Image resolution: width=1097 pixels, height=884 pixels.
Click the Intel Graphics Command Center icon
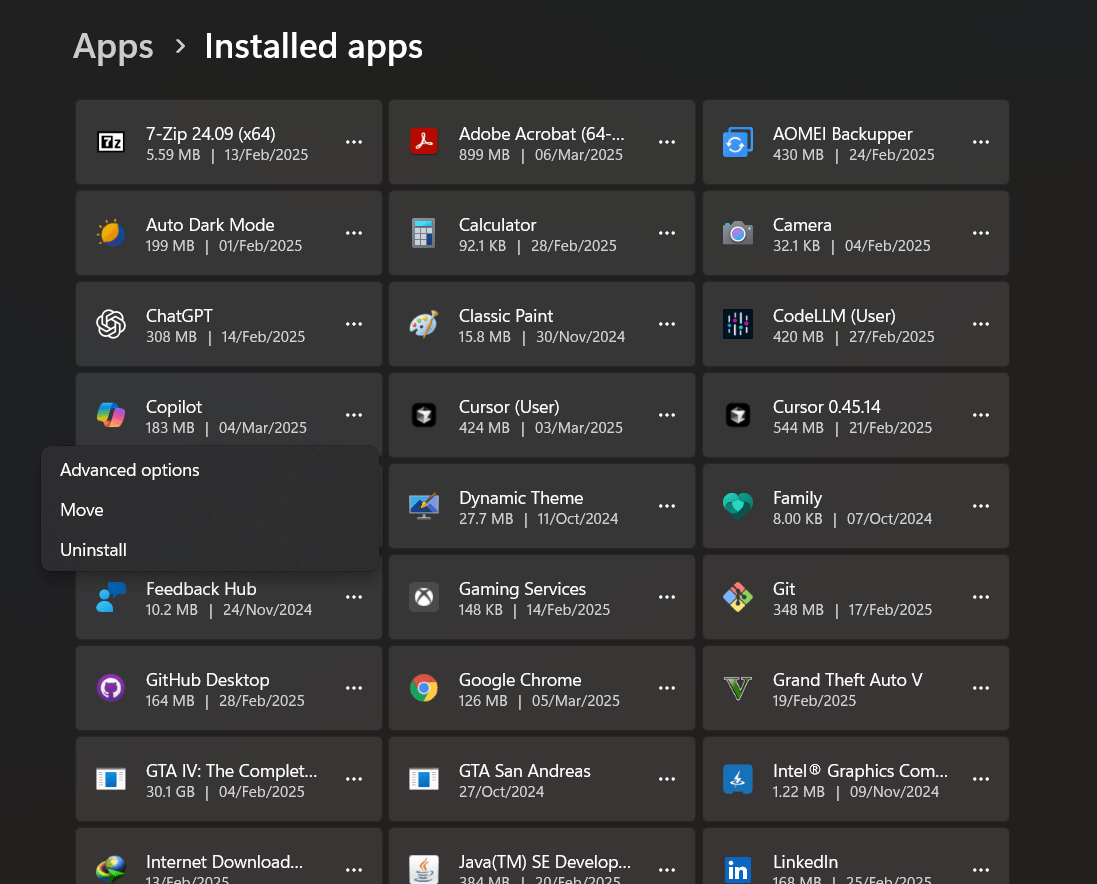point(737,778)
